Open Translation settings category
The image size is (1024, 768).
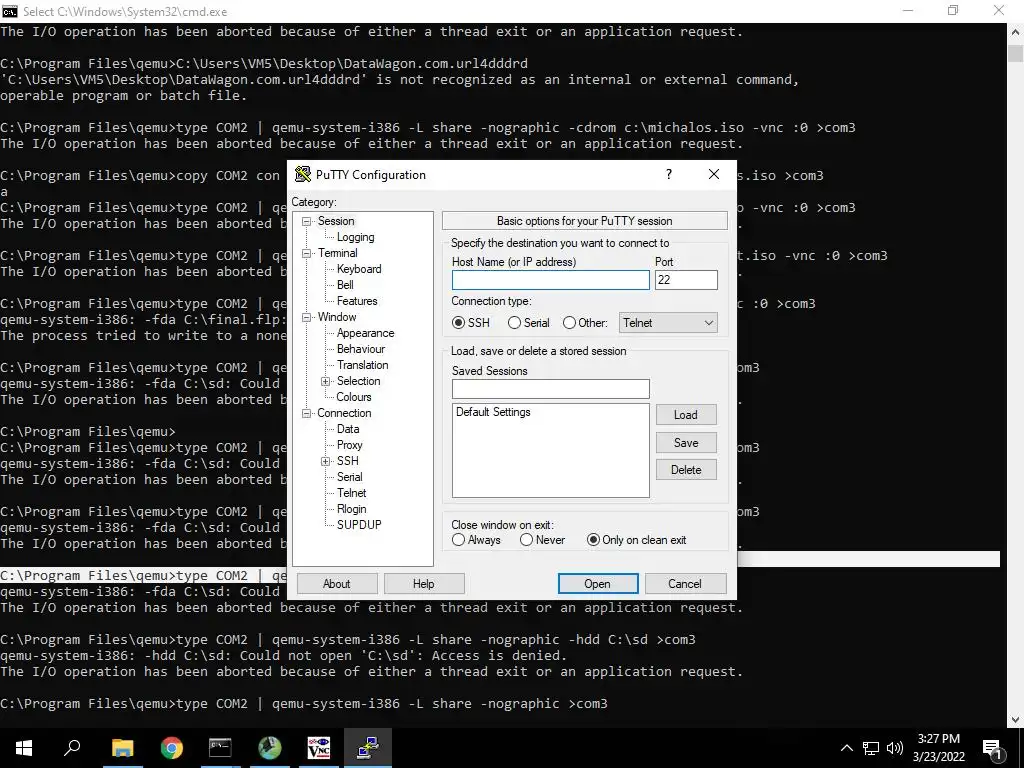tap(362, 365)
